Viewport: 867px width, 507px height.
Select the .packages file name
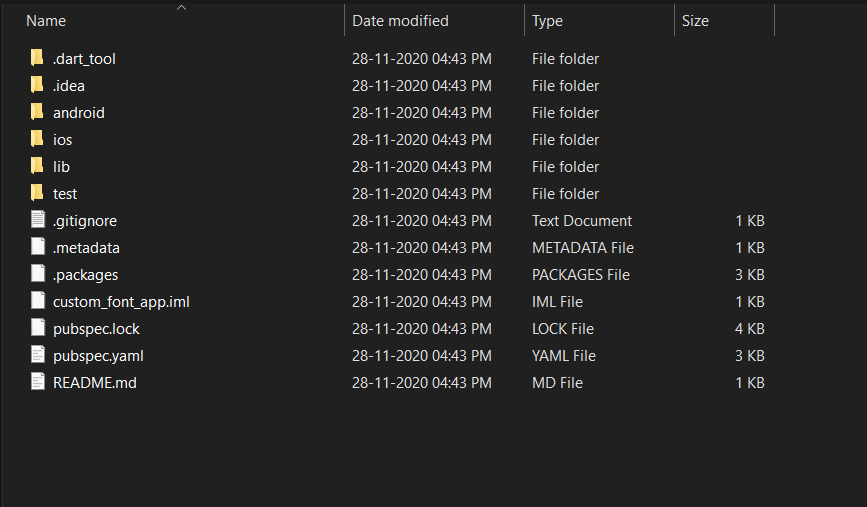(85, 275)
